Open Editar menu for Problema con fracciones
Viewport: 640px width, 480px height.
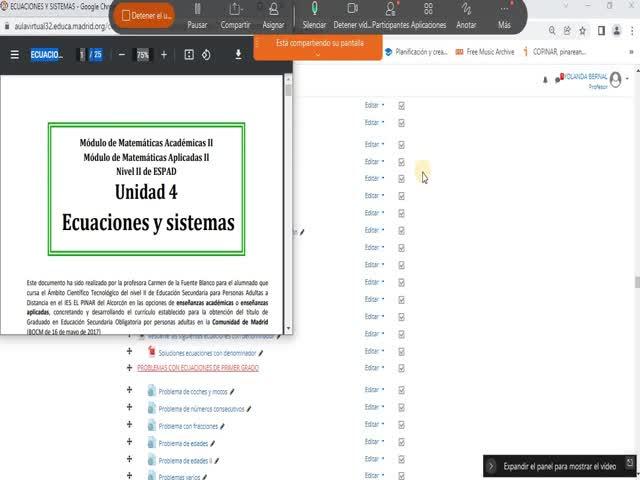coord(374,424)
